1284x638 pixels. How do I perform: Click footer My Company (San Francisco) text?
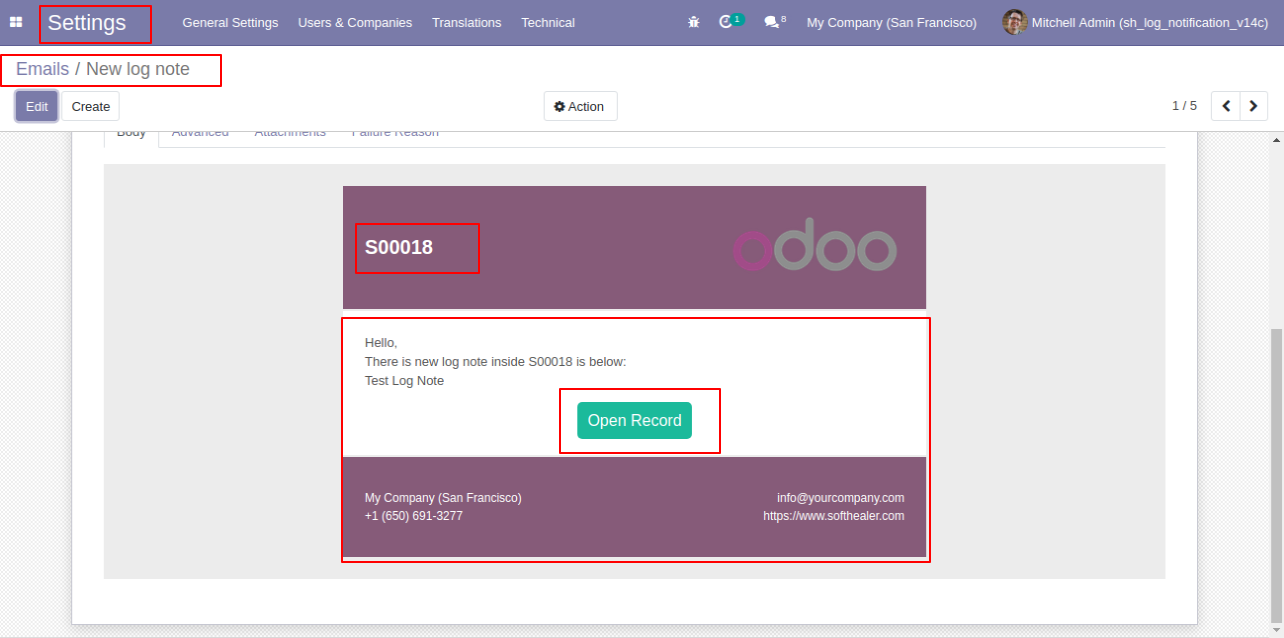coord(443,498)
